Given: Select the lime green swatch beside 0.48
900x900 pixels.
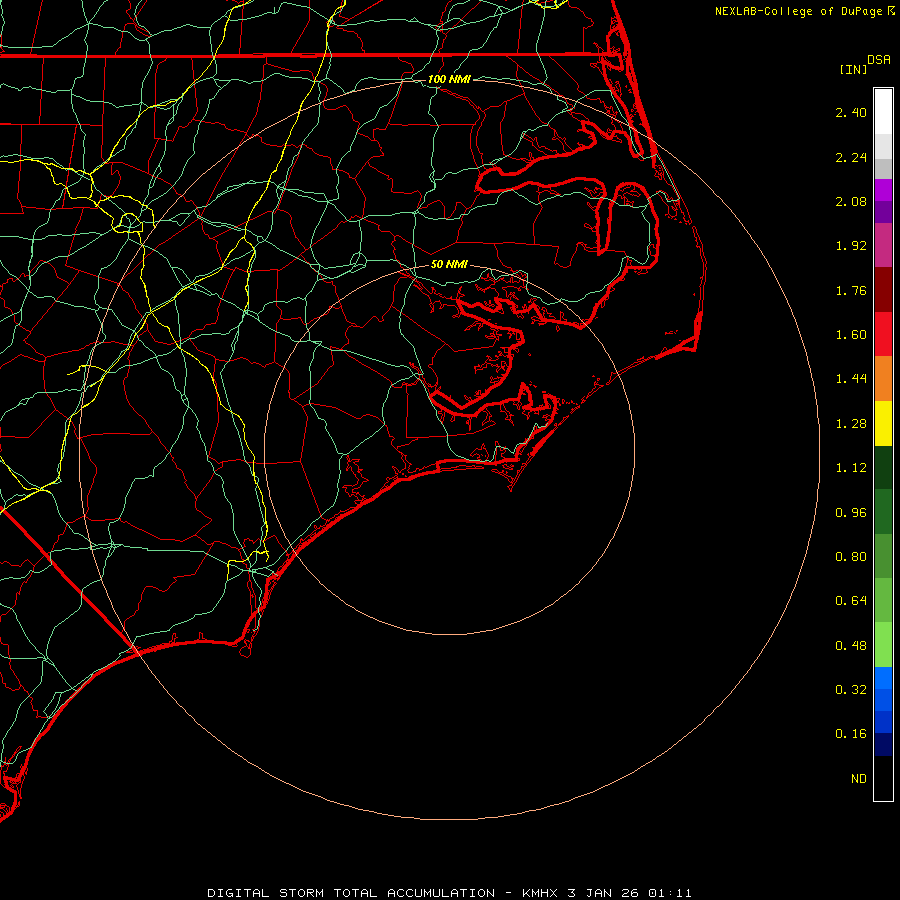Looking at the screenshot, I should pyautogui.click(x=883, y=645).
